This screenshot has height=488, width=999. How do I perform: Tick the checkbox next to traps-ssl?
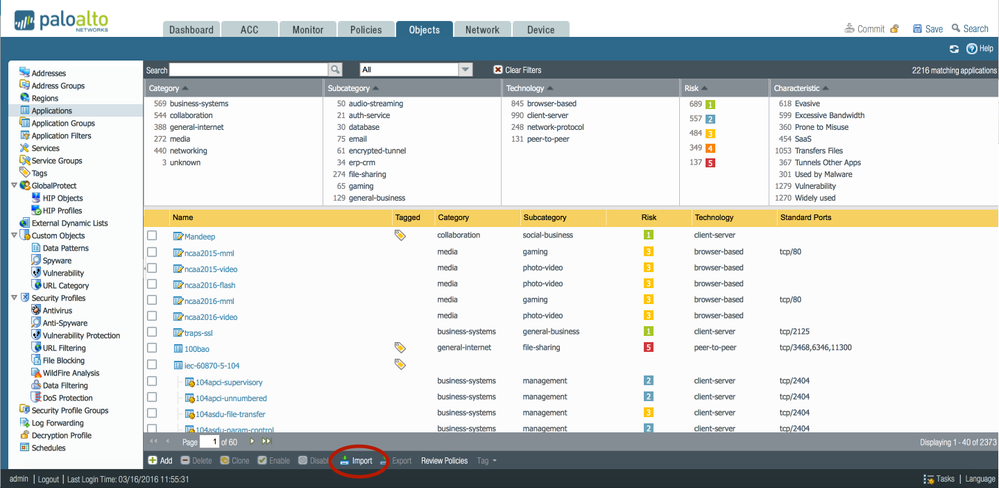point(152,332)
